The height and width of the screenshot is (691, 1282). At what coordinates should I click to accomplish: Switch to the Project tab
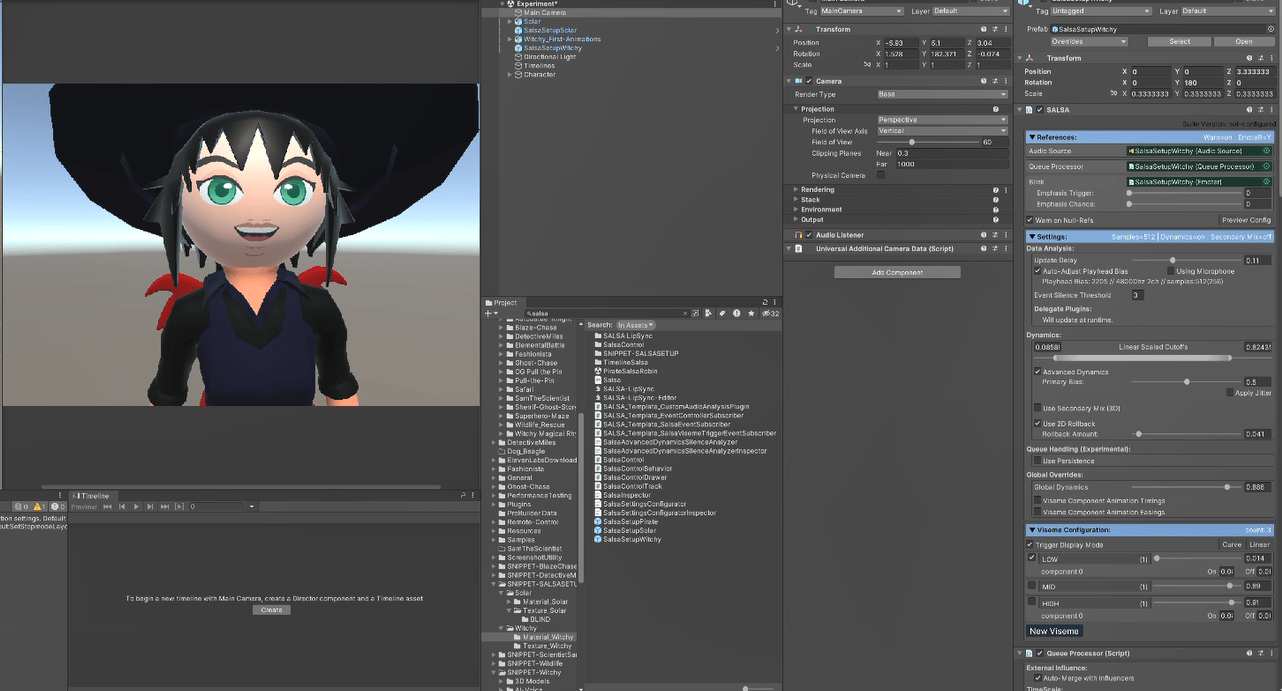pyautogui.click(x=502, y=303)
